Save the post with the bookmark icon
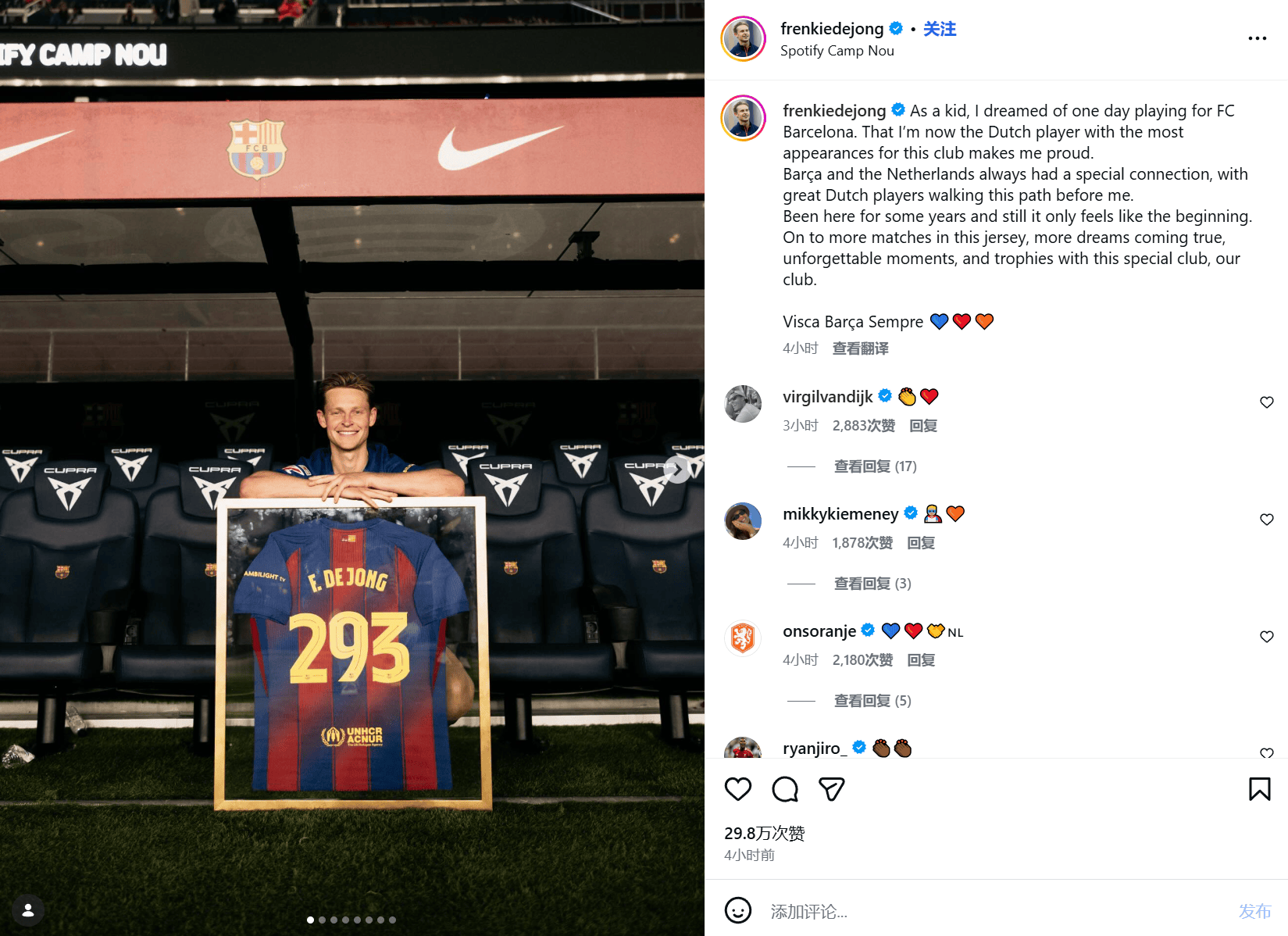1288x936 pixels. point(1259,789)
